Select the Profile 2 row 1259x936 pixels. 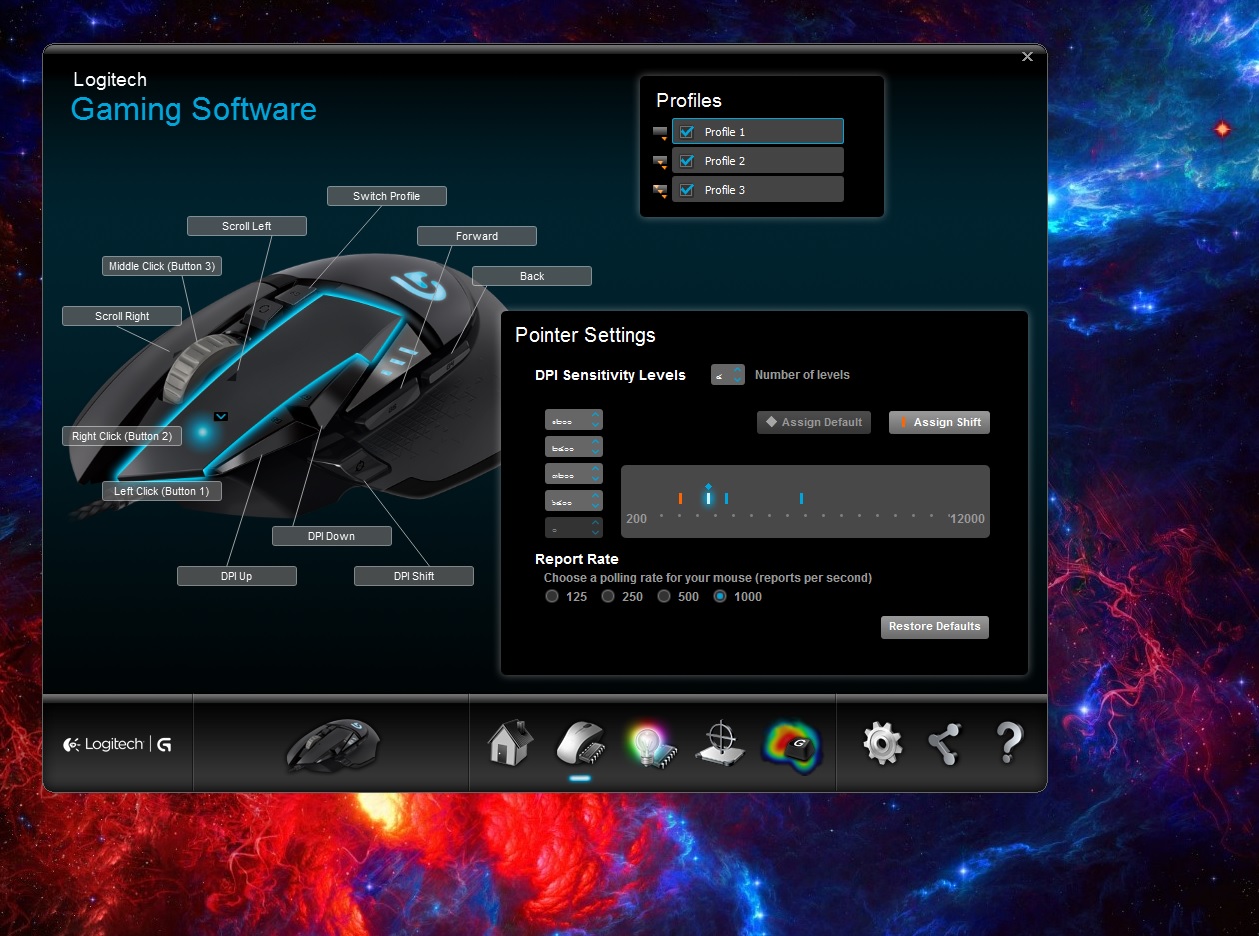pos(758,161)
